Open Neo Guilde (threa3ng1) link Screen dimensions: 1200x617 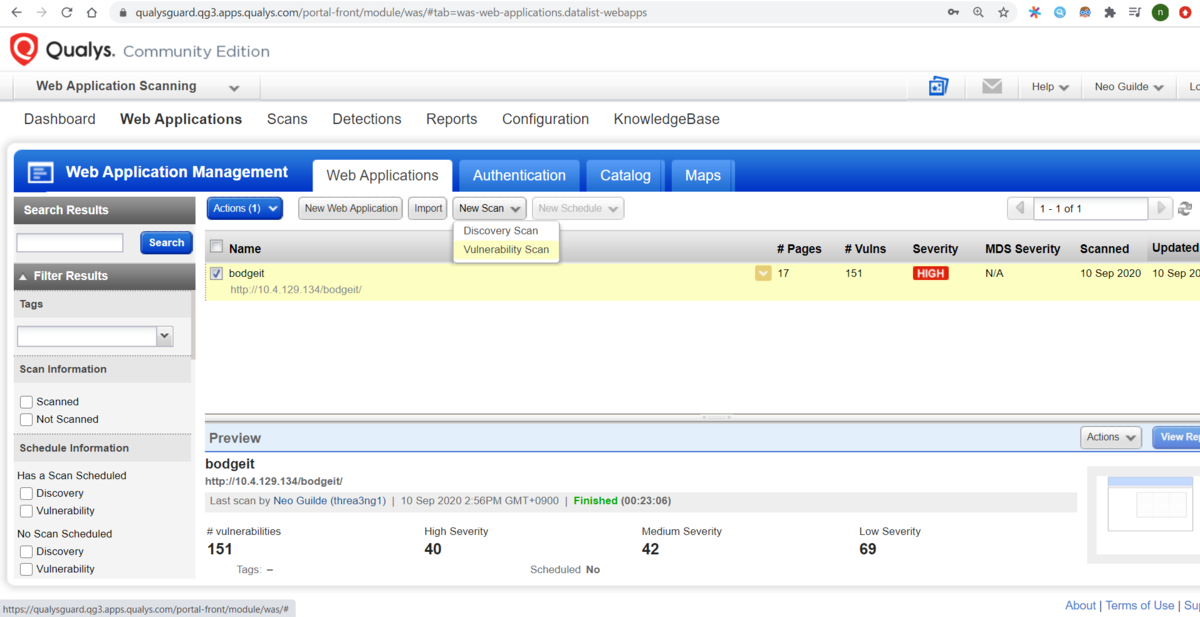click(329, 501)
